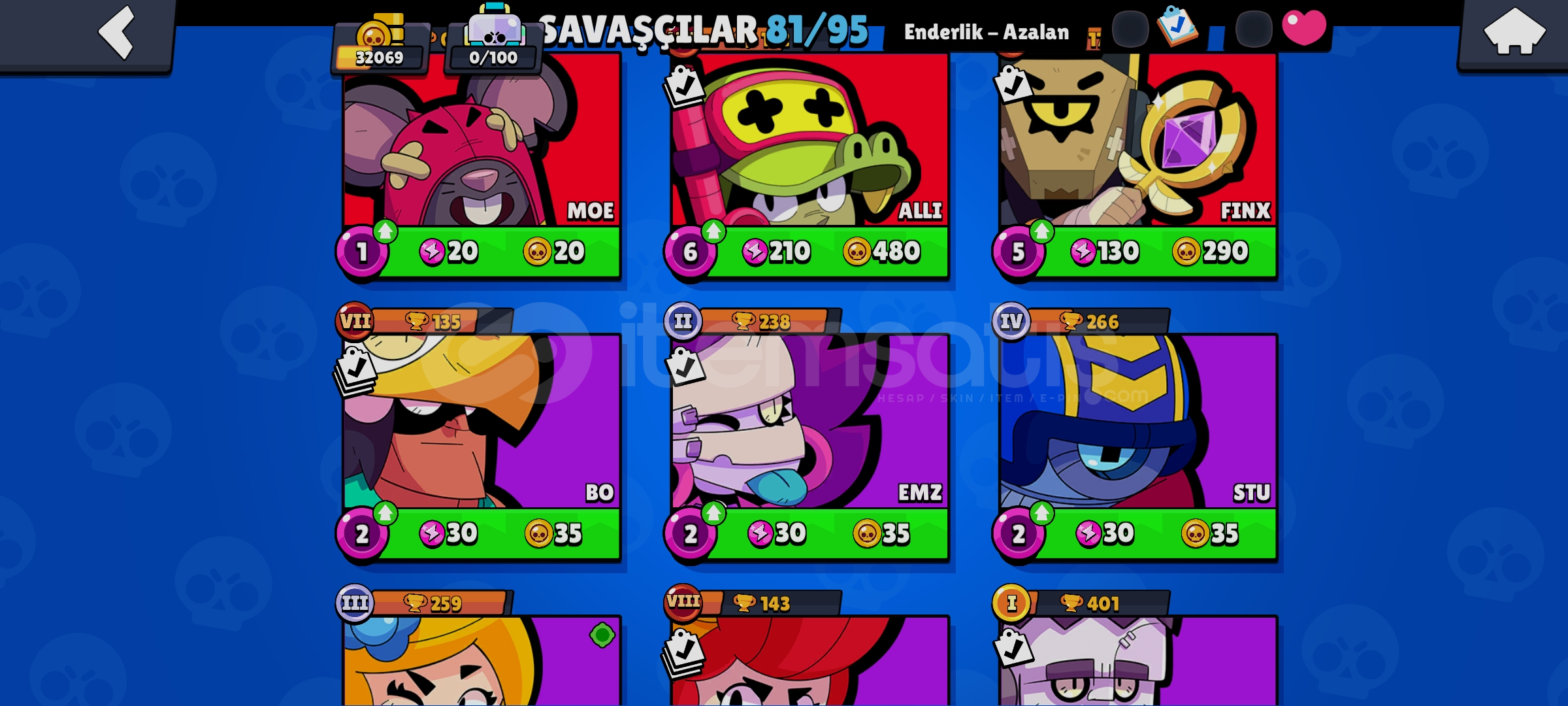The image size is (1568, 706).
Task: Tap the back arrow icon
Action: [x=116, y=33]
